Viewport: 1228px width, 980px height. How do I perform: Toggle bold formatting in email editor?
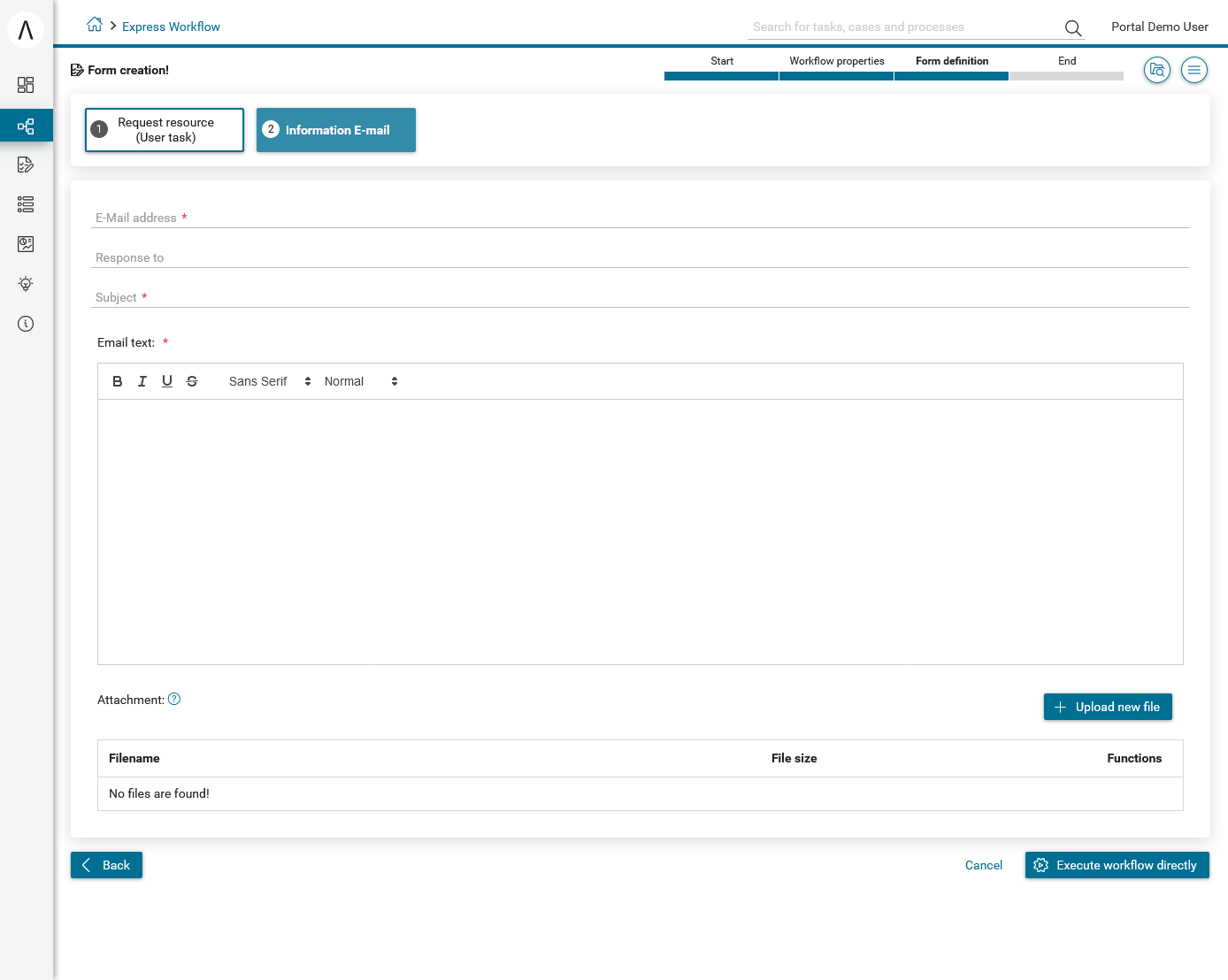(118, 381)
